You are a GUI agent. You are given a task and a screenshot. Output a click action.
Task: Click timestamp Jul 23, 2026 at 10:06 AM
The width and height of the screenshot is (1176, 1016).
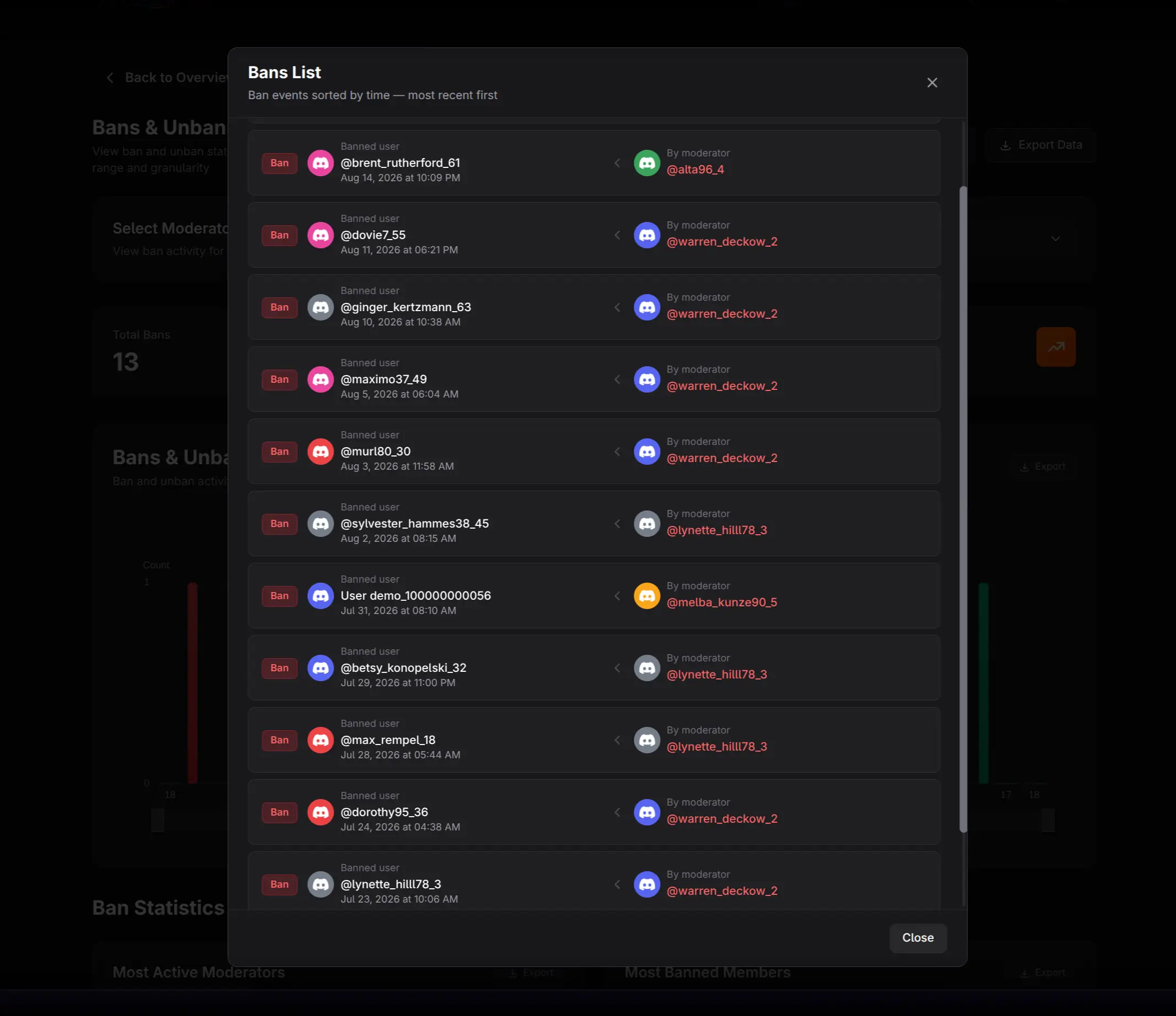[x=399, y=899]
